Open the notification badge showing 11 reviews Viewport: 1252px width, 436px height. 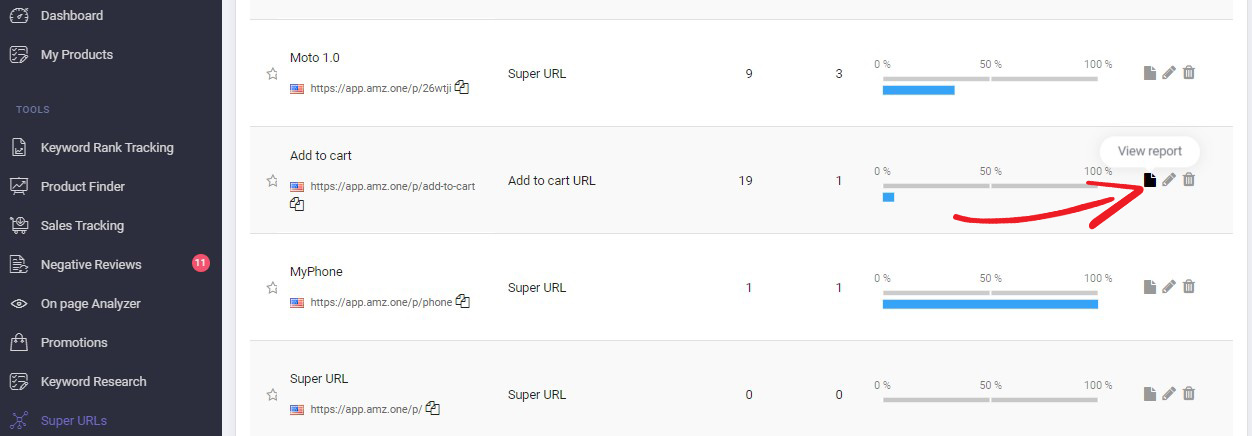pos(201,264)
